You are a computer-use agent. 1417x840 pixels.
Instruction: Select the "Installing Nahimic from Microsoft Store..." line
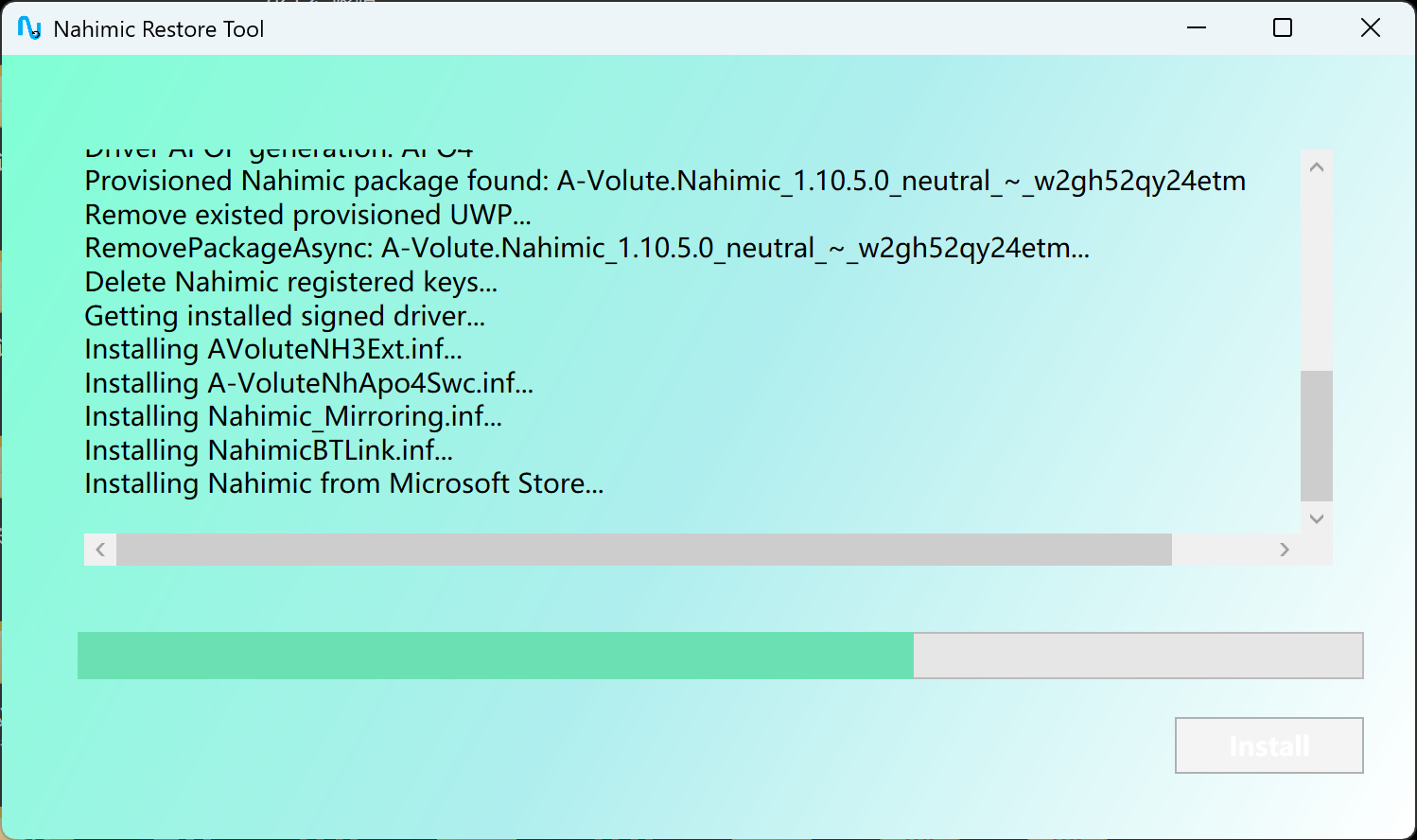pyautogui.click(x=343, y=483)
